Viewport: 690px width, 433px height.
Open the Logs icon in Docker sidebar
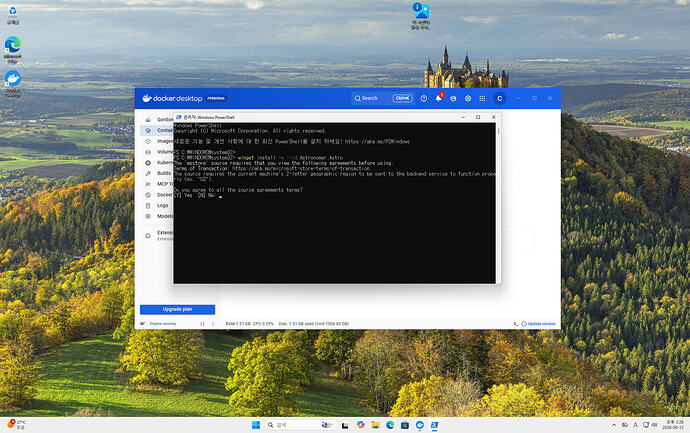pos(148,205)
